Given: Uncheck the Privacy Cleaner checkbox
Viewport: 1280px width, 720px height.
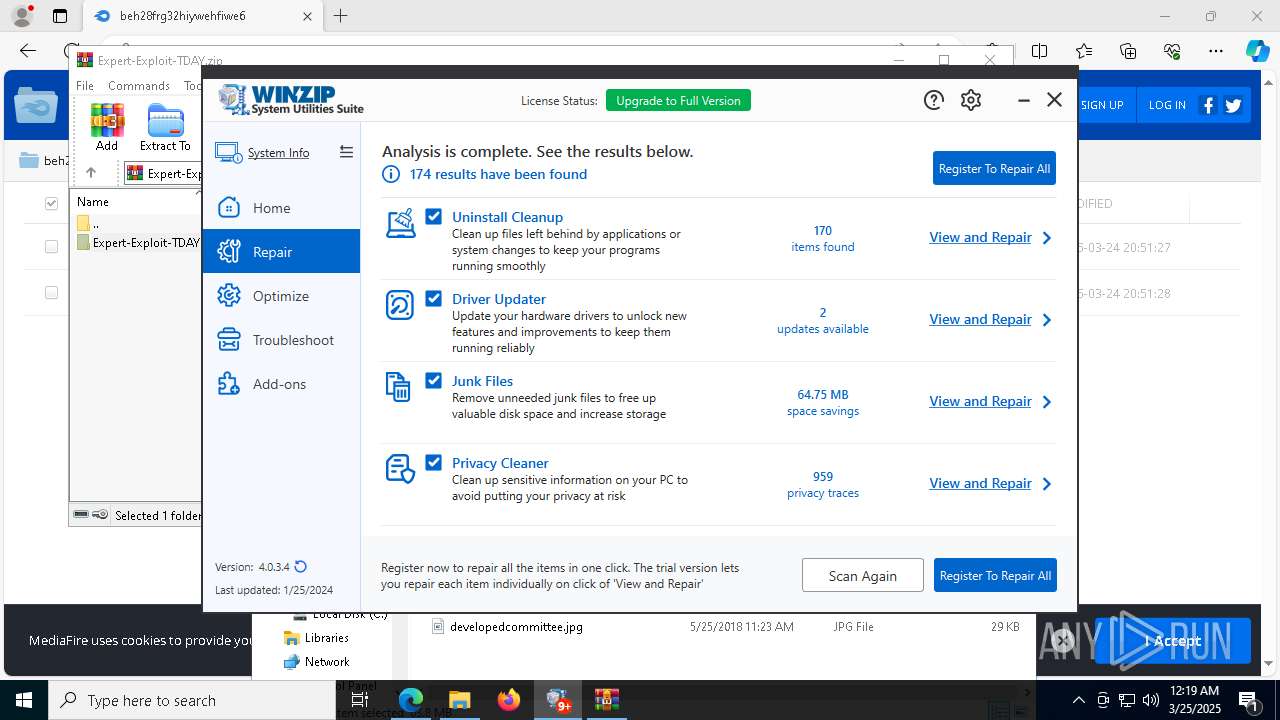Looking at the screenshot, I should 433,462.
